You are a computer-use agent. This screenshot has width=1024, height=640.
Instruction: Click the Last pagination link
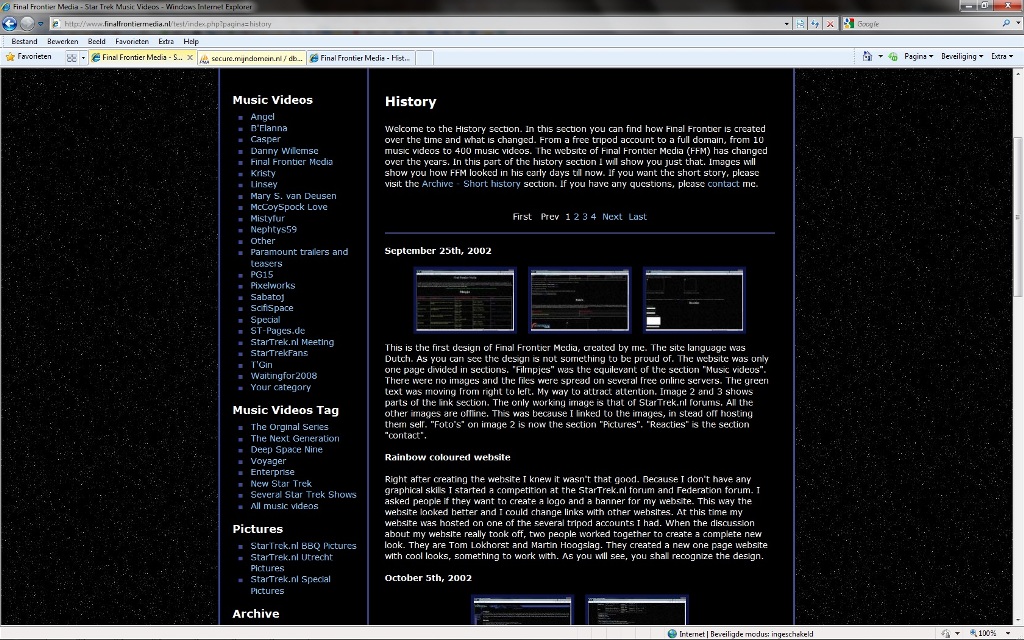637,217
